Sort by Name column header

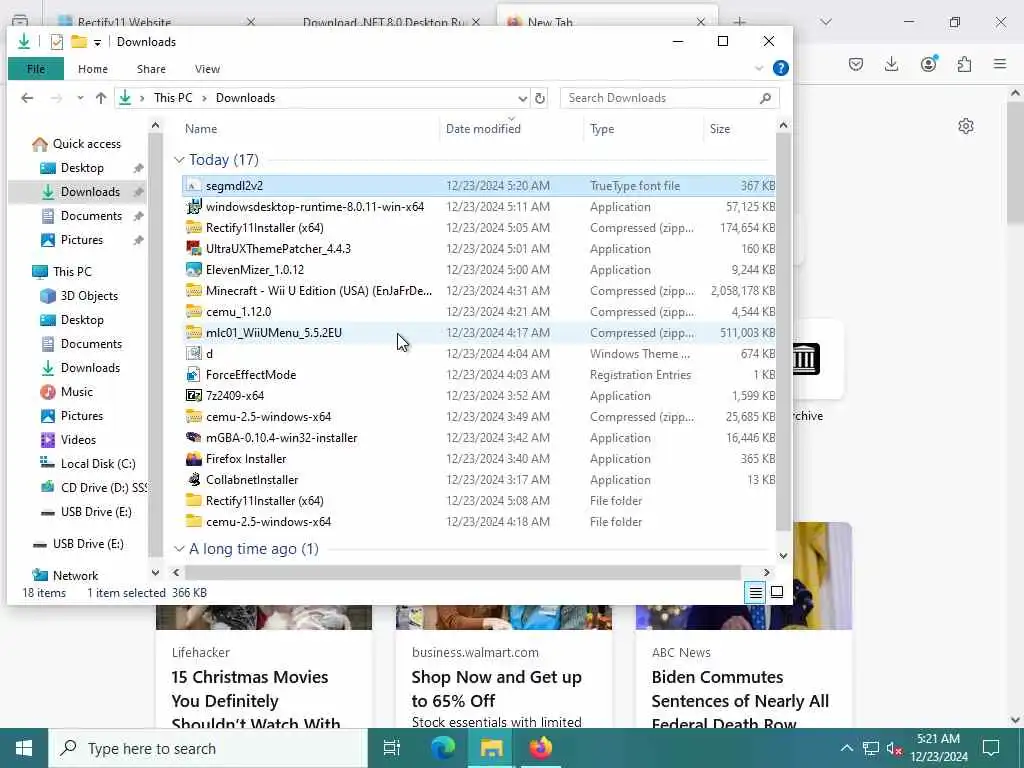(x=310, y=129)
